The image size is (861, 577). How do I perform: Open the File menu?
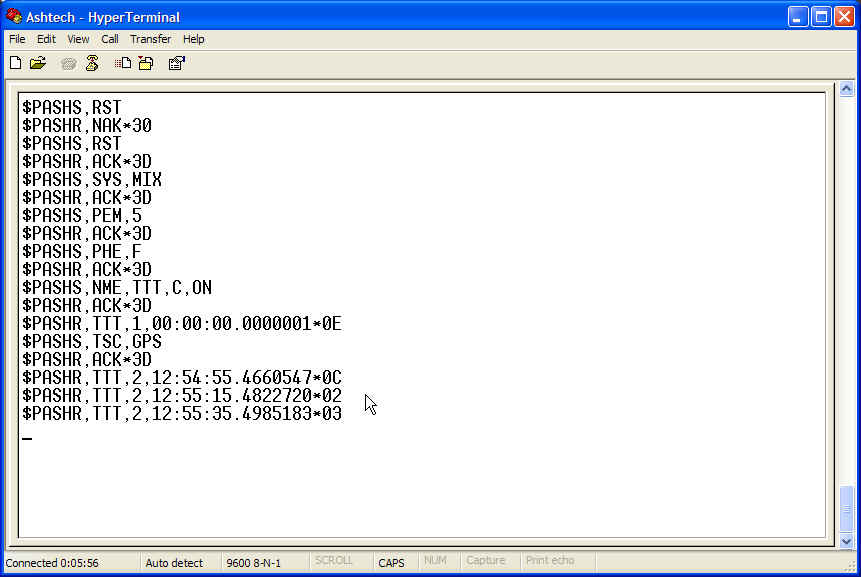pos(17,39)
